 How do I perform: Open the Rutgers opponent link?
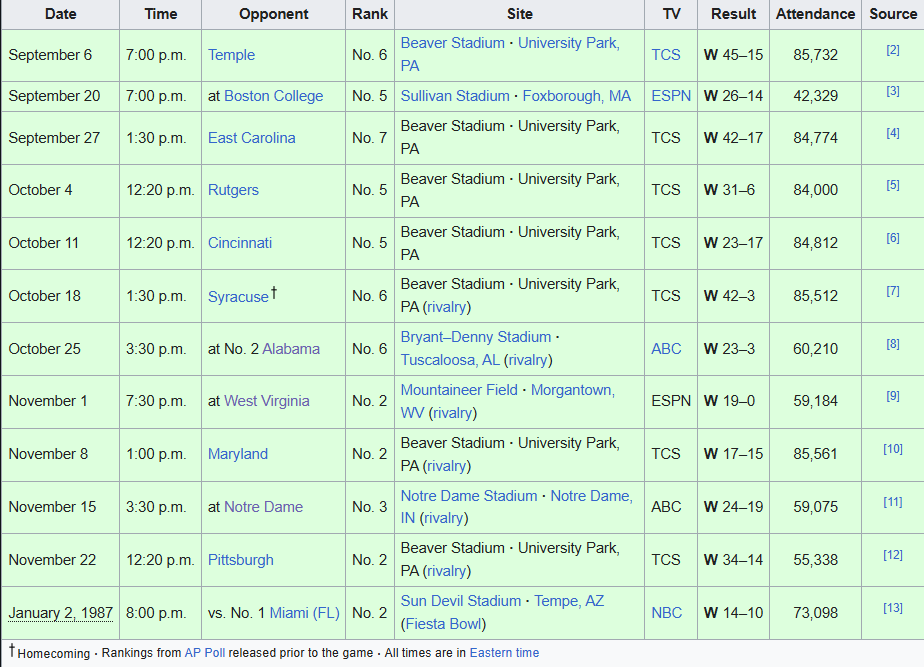click(x=233, y=190)
